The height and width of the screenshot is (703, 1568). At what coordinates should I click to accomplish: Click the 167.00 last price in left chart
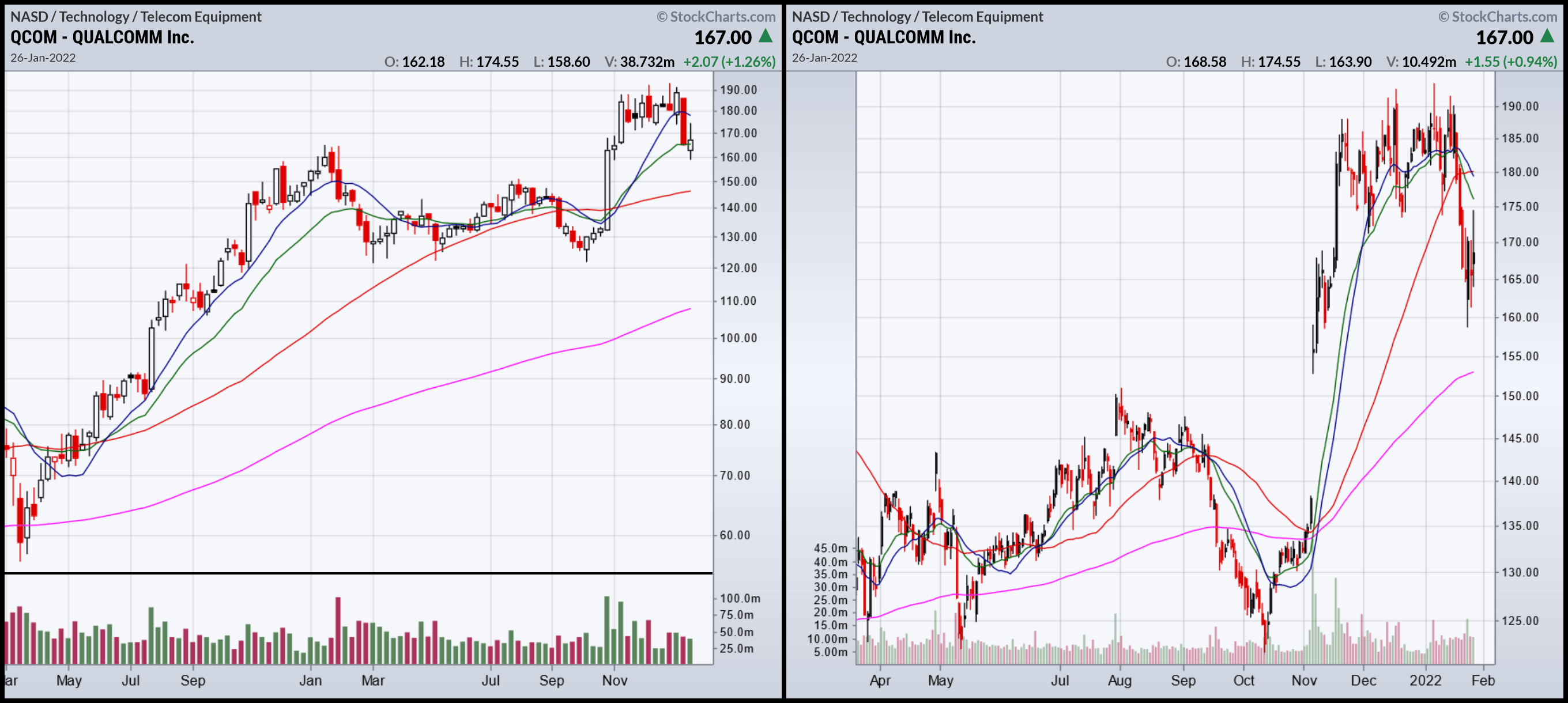723,37
